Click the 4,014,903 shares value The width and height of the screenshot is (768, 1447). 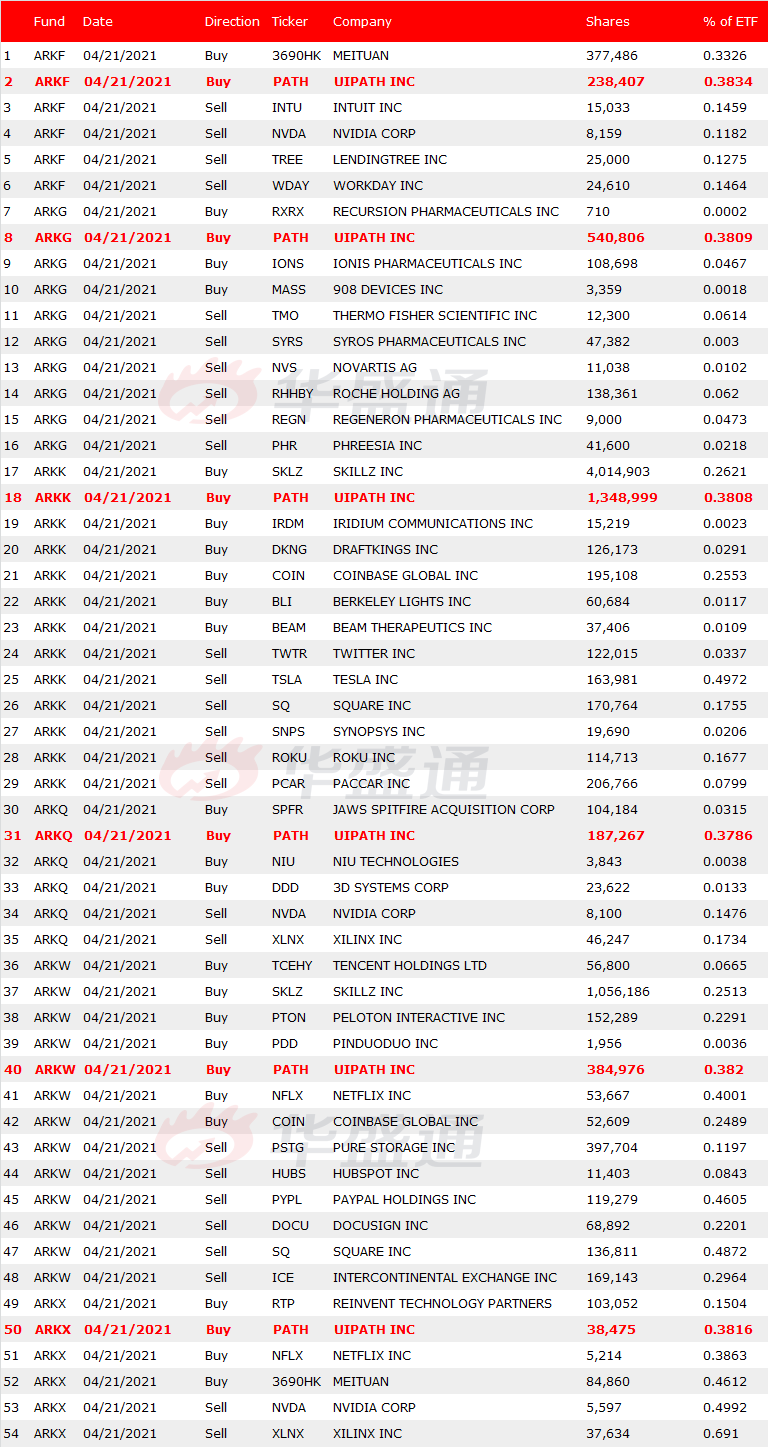click(x=618, y=471)
